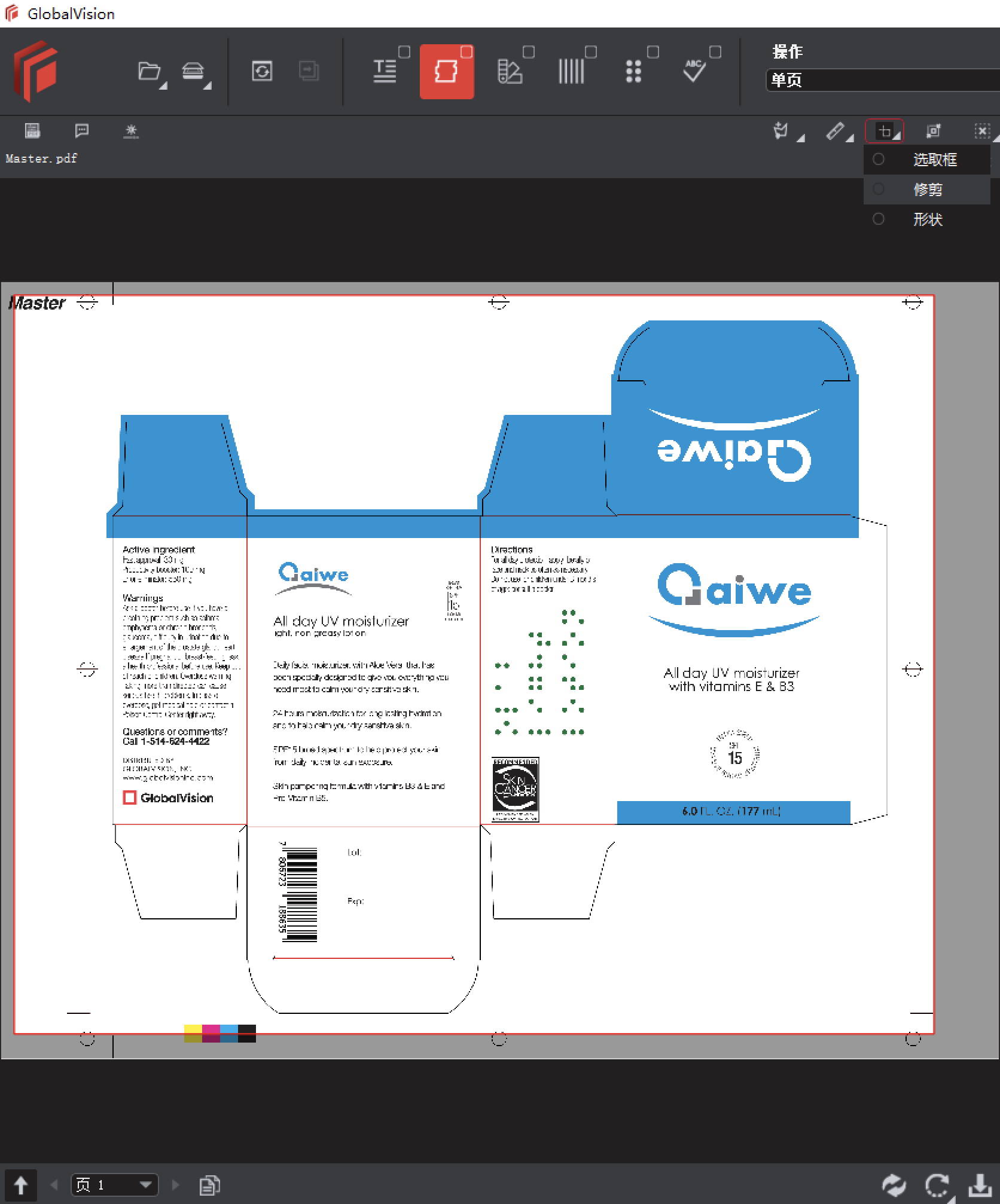Image resolution: width=1000 pixels, height=1204 pixels.
Task: Click the fit-to-zone icon
Action: click(x=933, y=131)
